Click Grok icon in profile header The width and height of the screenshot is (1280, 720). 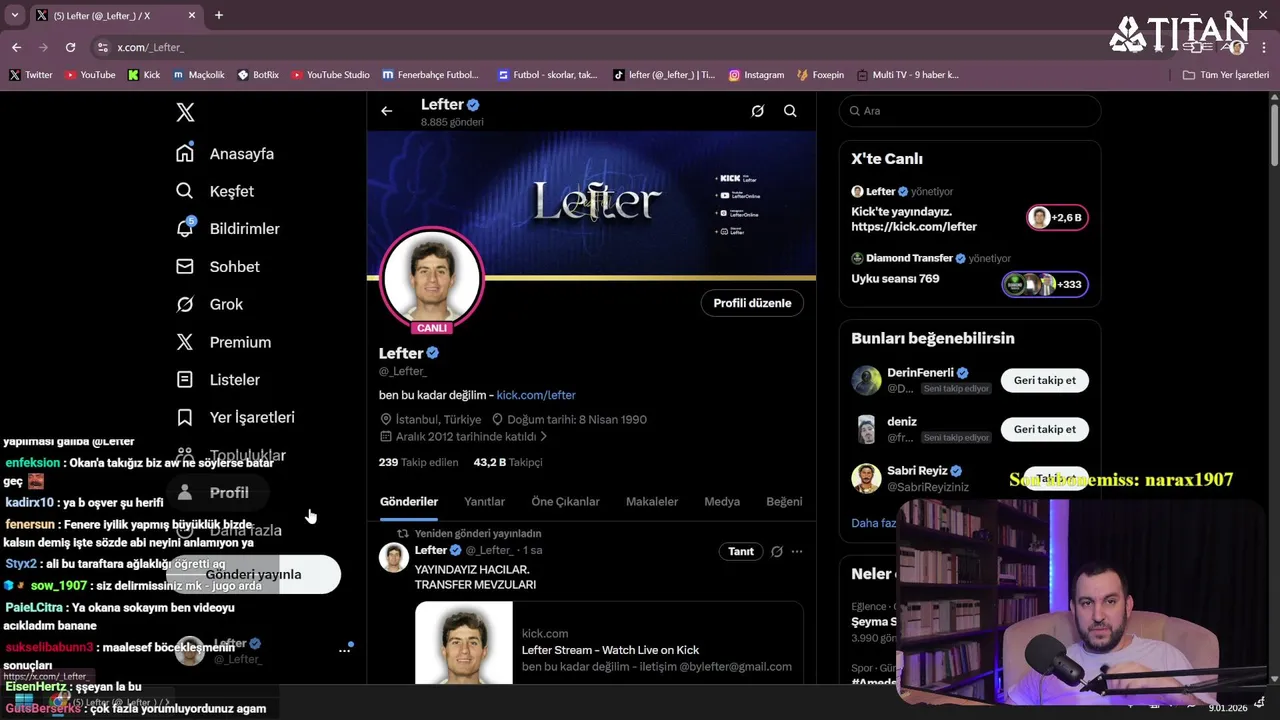[x=758, y=111]
